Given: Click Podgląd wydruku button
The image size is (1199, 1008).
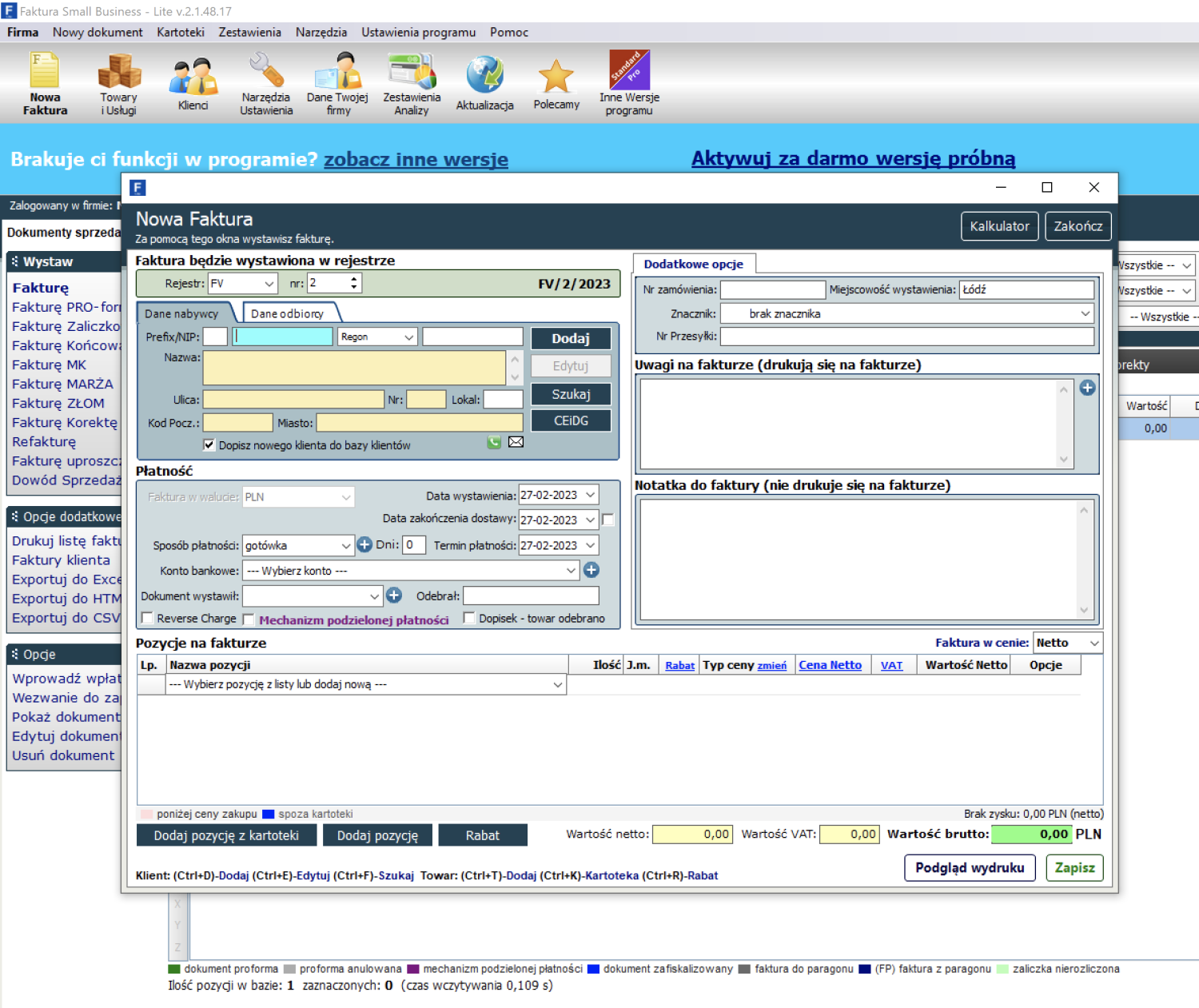Looking at the screenshot, I should (970, 867).
